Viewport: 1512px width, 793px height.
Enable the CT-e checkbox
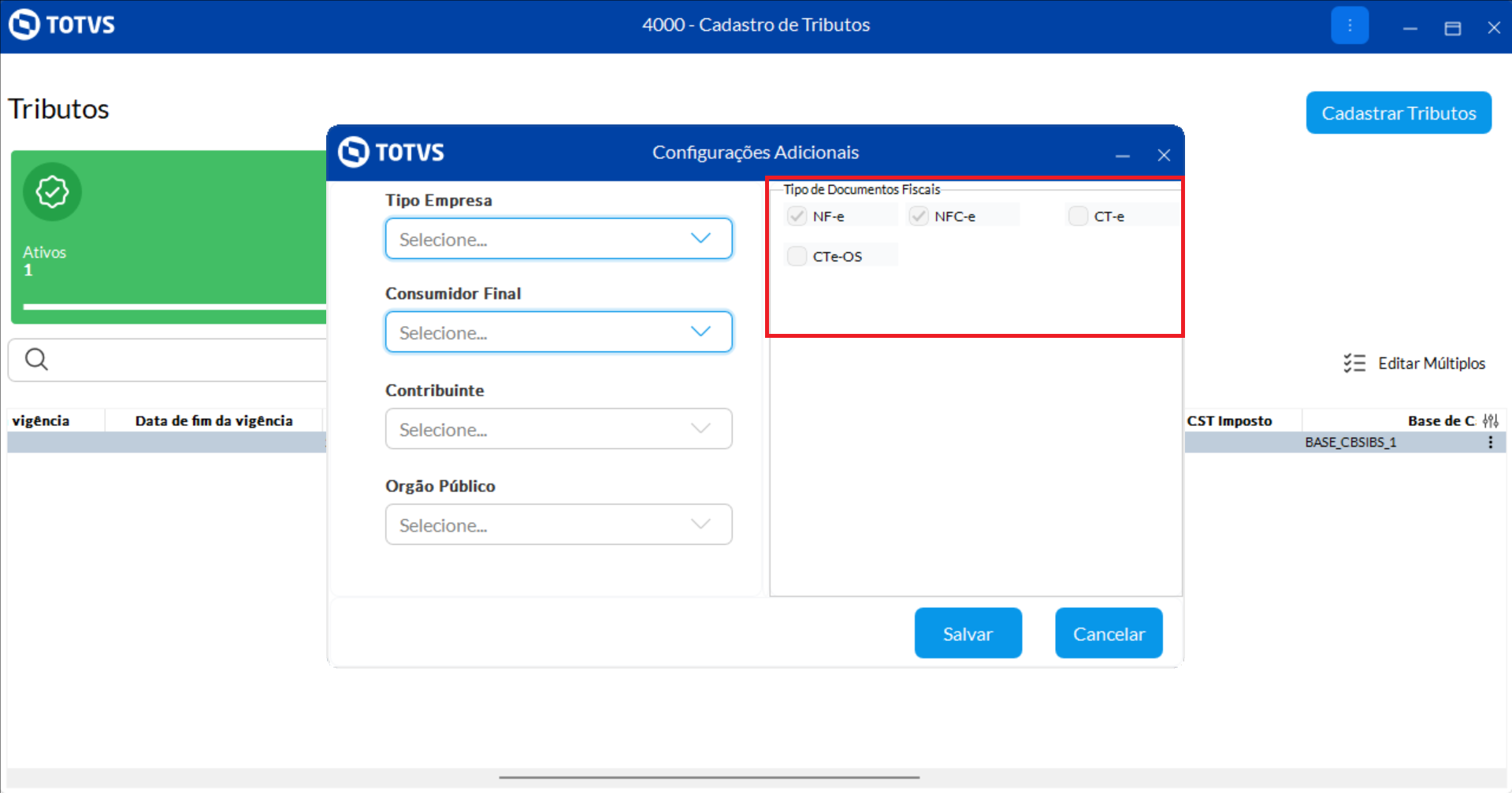click(x=1078, y=216)
